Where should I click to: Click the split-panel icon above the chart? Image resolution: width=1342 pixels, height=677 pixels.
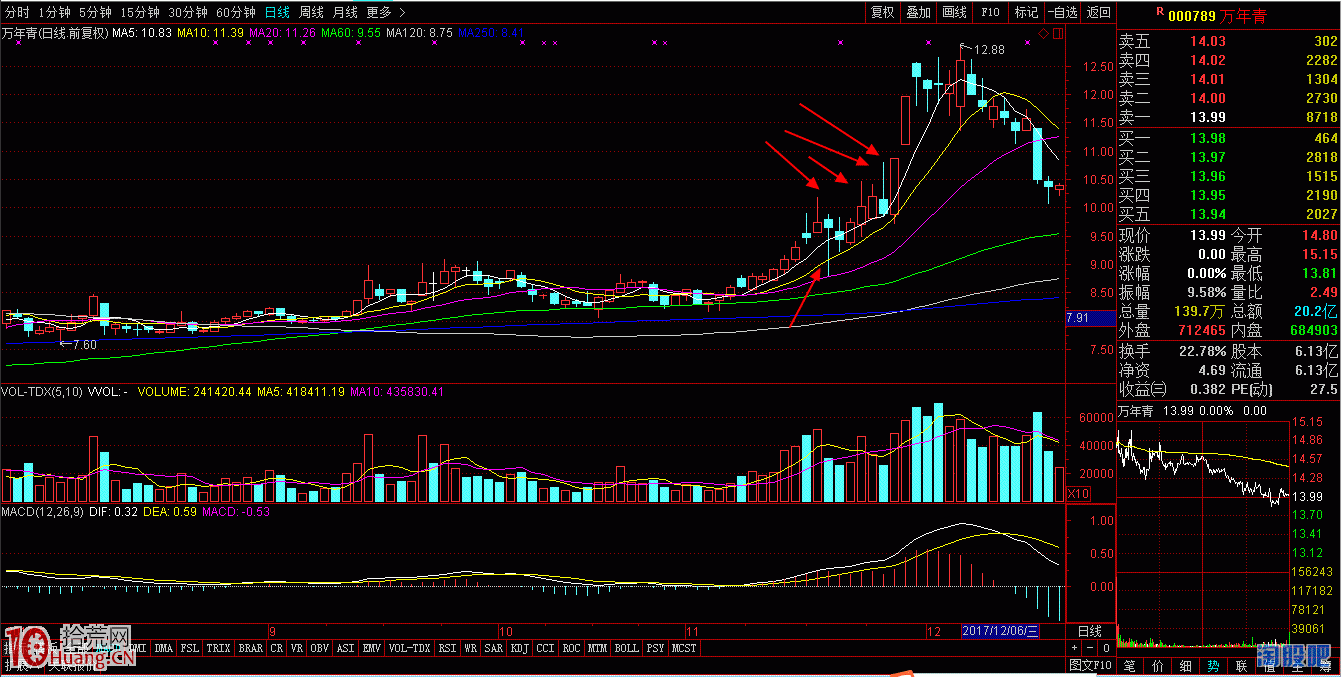point(1058,33)
